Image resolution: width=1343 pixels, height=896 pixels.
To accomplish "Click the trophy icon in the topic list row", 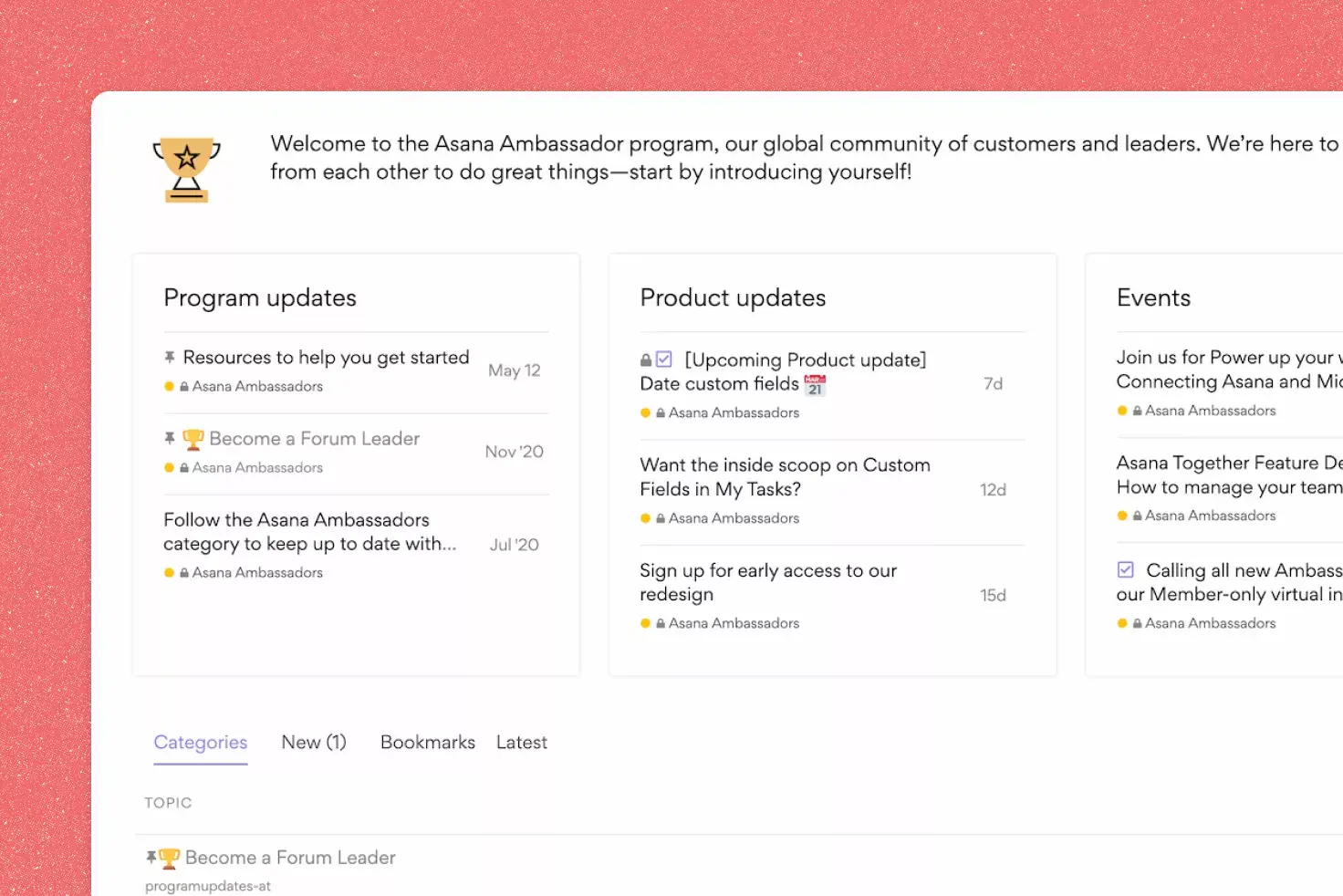I will coord(169,859).
